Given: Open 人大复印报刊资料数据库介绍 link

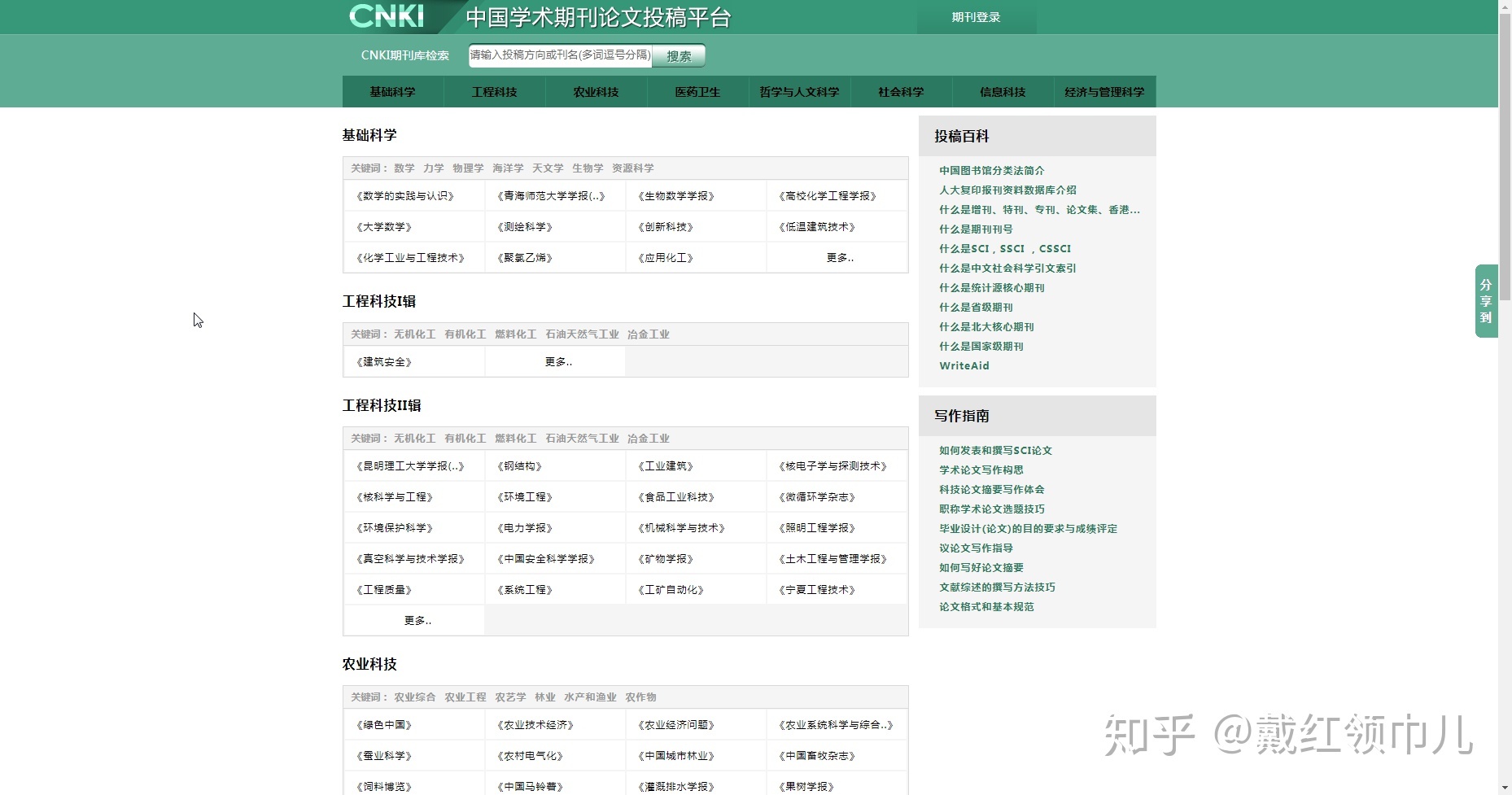Looking at the screenshot, I should tap(1007, 190).
